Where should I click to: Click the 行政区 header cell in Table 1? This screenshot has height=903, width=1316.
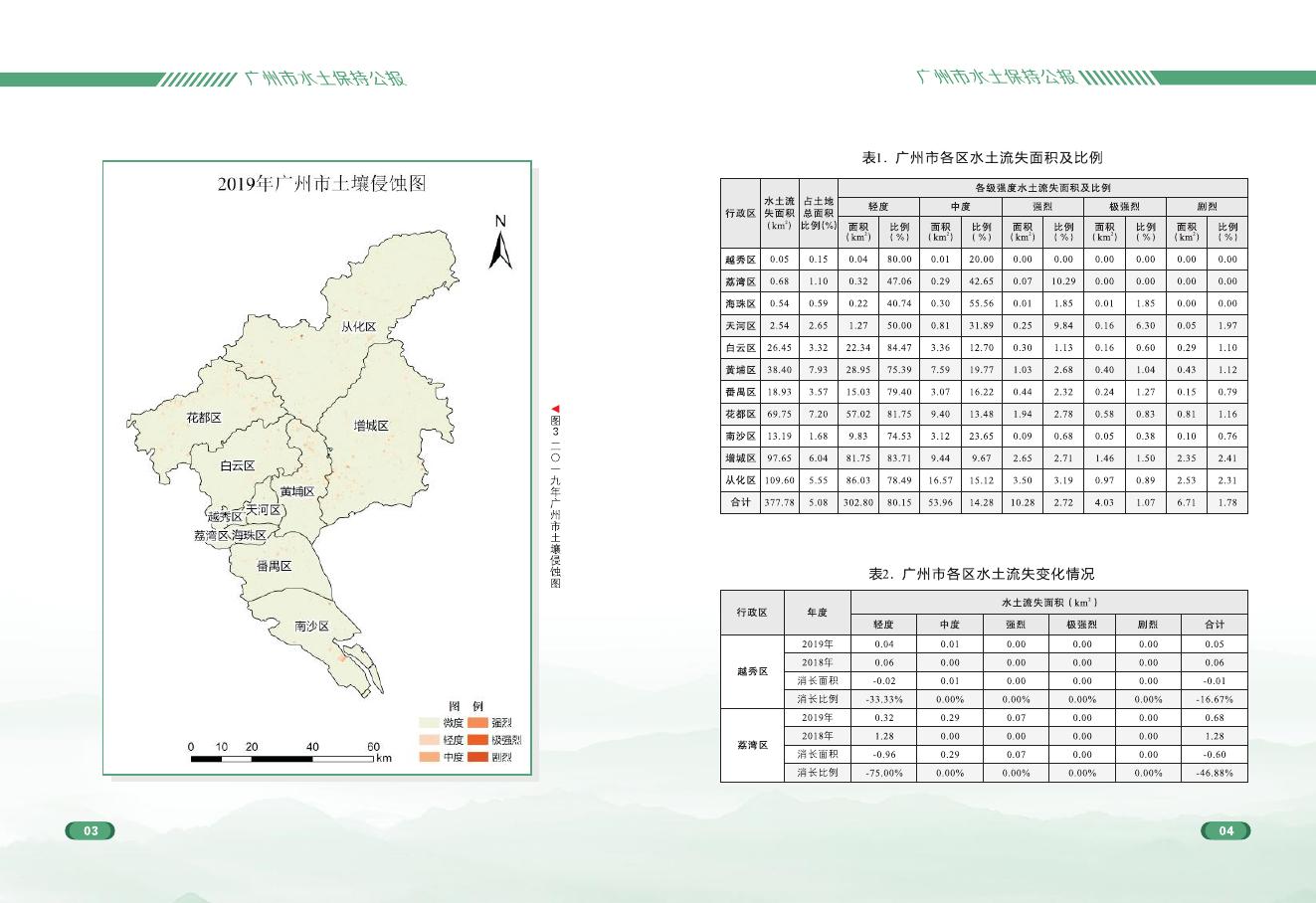(x=740, y=213)
